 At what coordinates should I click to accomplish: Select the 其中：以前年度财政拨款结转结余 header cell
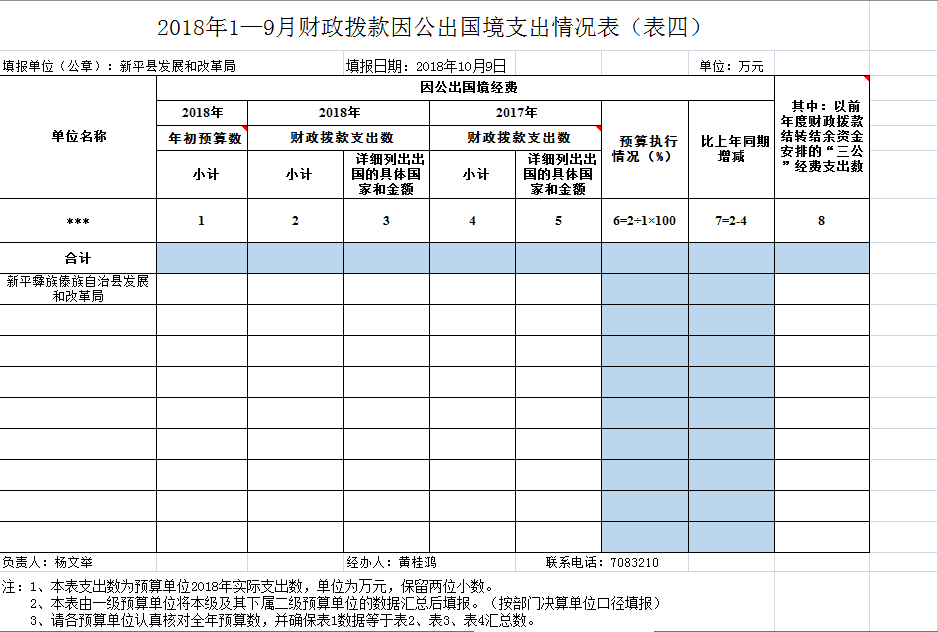(822, 137)
